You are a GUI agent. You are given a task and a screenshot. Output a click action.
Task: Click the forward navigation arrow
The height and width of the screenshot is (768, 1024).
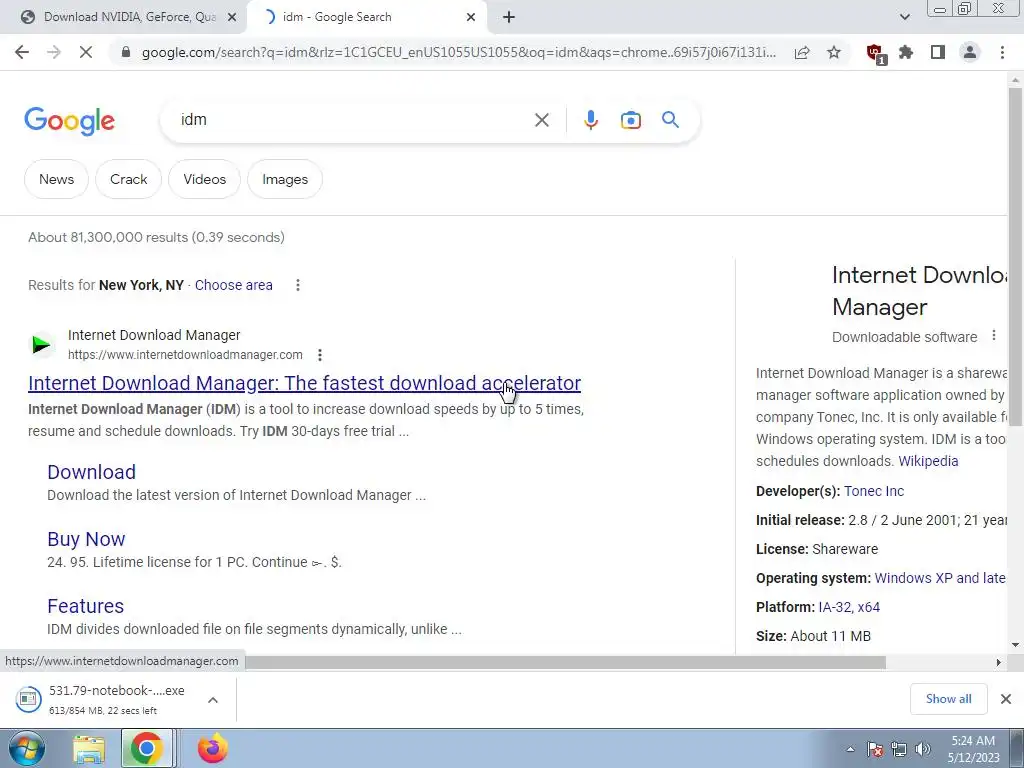(x=54, y=52)
